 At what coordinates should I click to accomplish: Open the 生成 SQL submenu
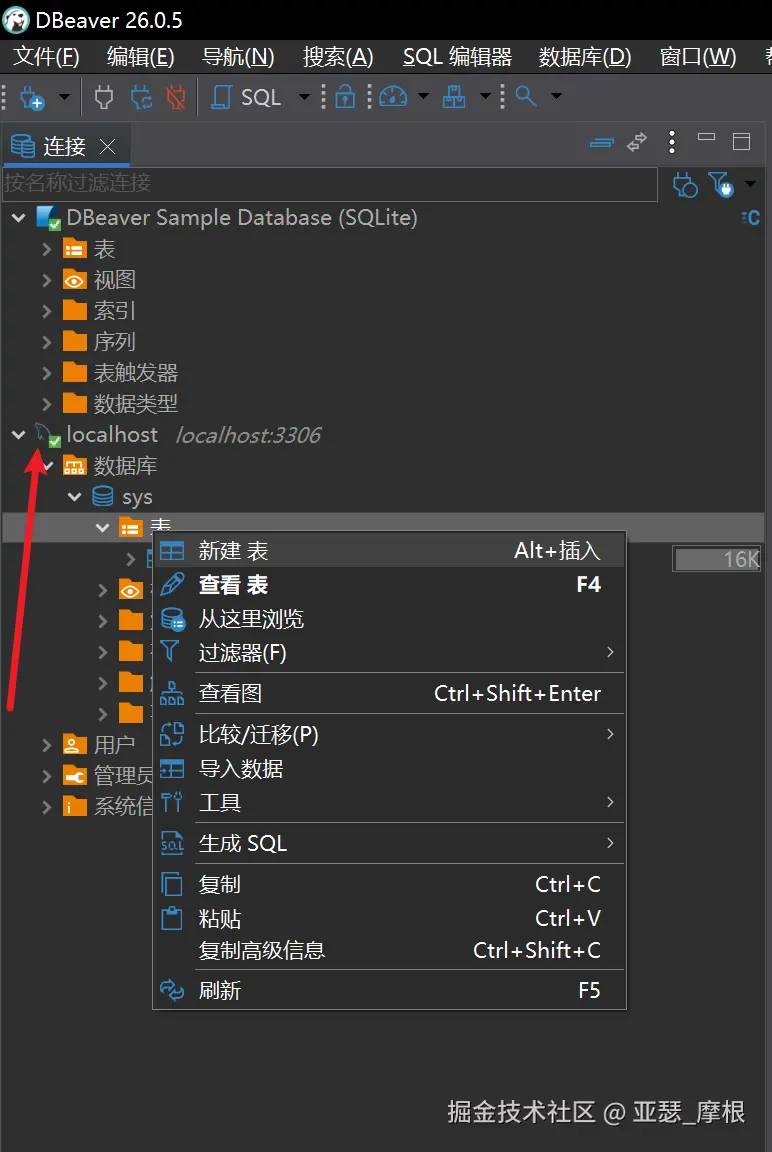389,843
